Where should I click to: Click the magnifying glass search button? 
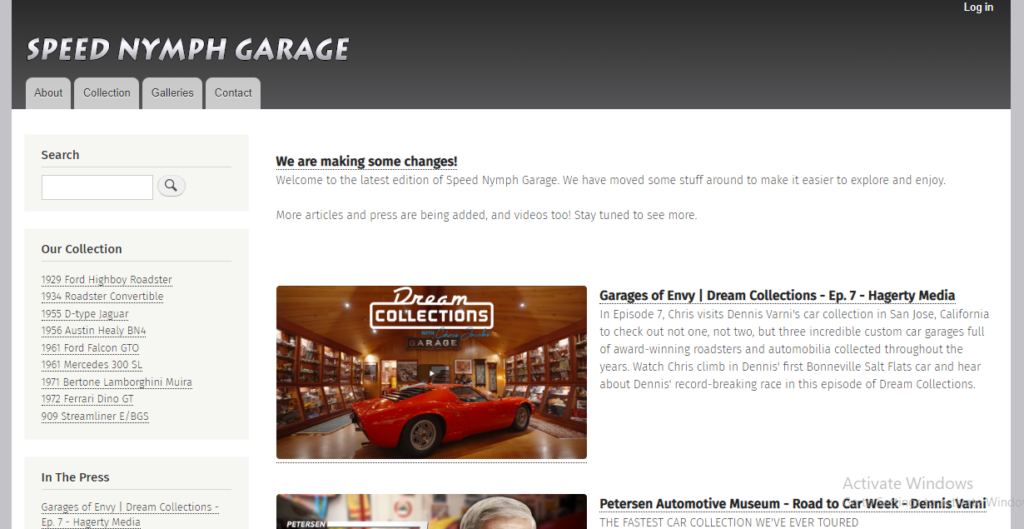click(x=171, y=186)
